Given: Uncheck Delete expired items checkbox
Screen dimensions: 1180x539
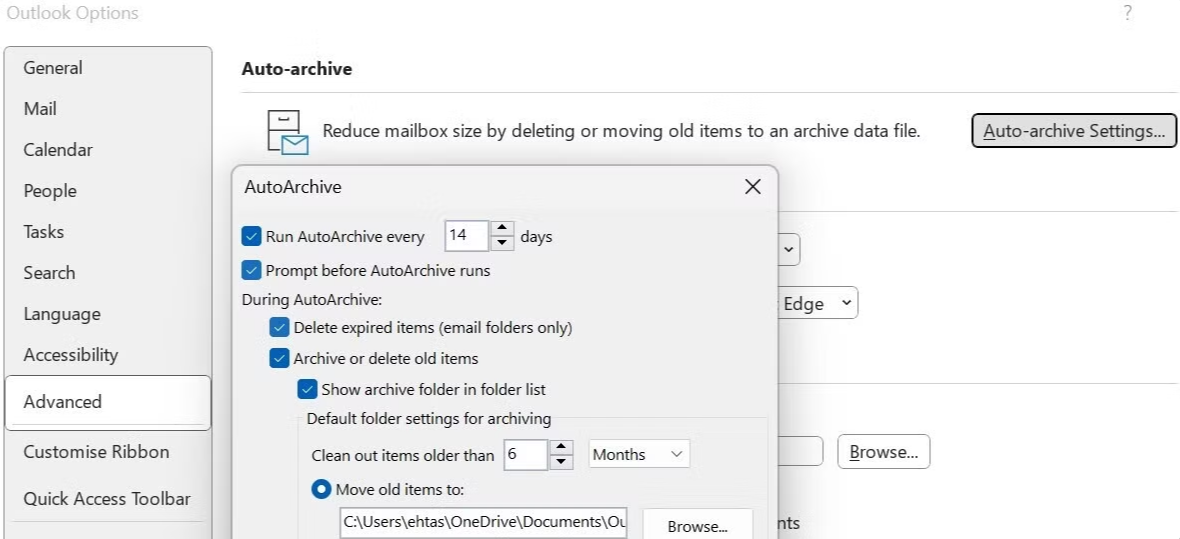Looking at the screenshot, I should (x=279, y=327).
